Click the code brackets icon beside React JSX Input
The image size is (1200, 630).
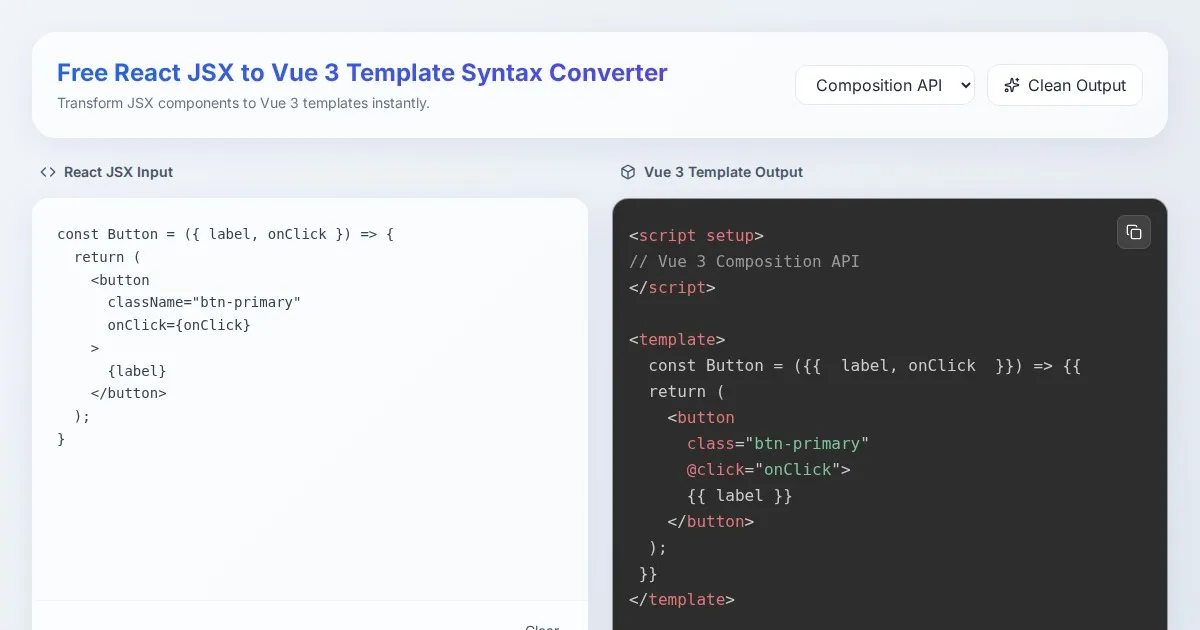point(48,172)
